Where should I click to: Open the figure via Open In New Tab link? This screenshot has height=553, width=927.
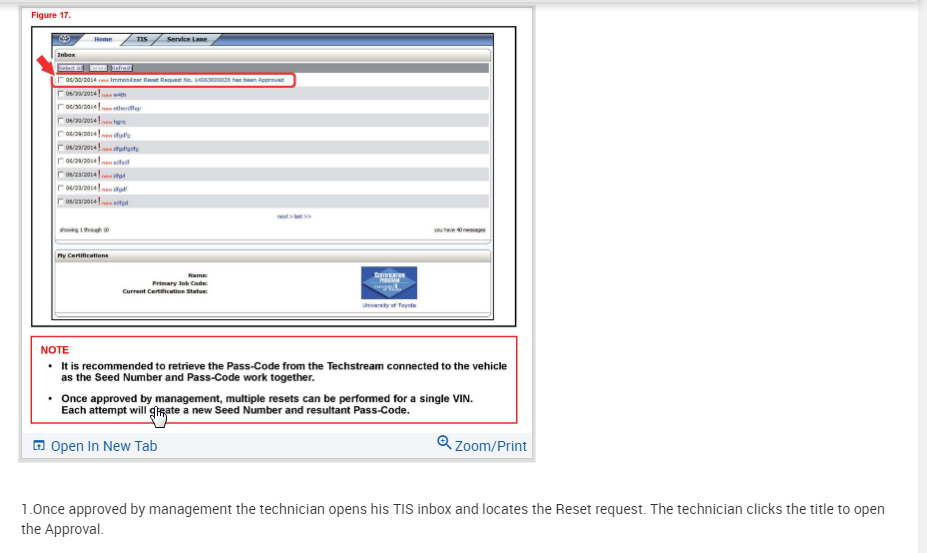coord(104,446)
